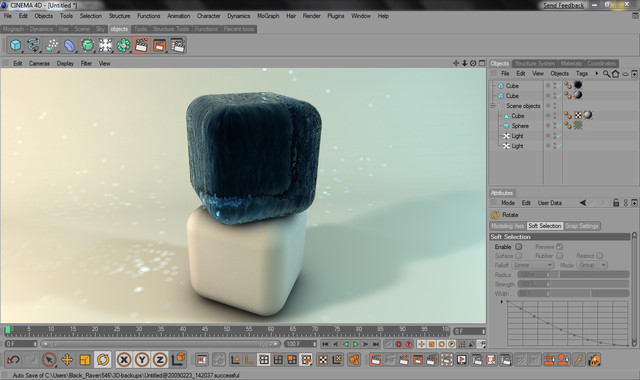The width and height of the screenshot is (640, 380).
Task: Add a cube primitive from the toolbar
Action: [16, 45]
